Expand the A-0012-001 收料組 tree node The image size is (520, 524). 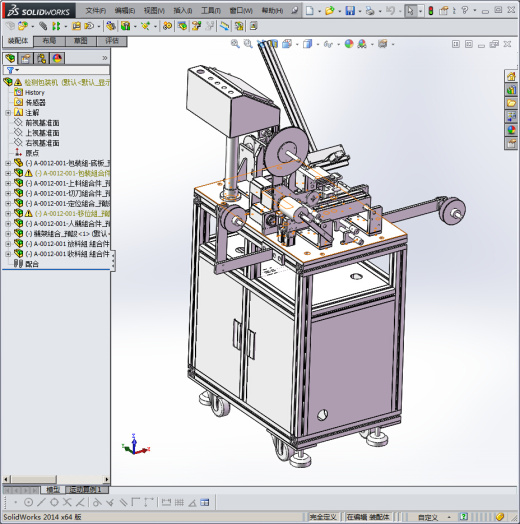coord(8,254)
